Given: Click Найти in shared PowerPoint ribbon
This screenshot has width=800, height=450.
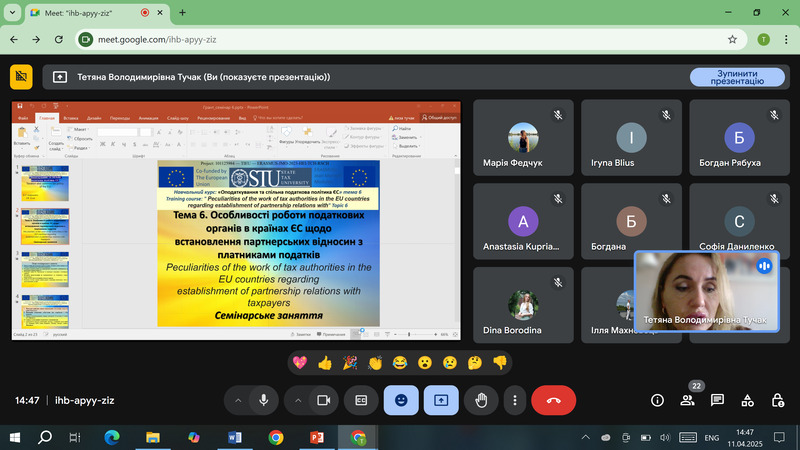Looking at the screenshot, I should [402, 129].
